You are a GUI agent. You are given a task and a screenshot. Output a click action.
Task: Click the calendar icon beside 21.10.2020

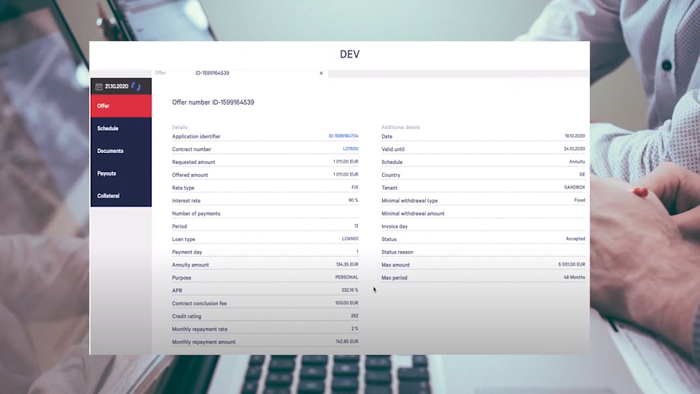pyautogui.click(x=99, y=87)
